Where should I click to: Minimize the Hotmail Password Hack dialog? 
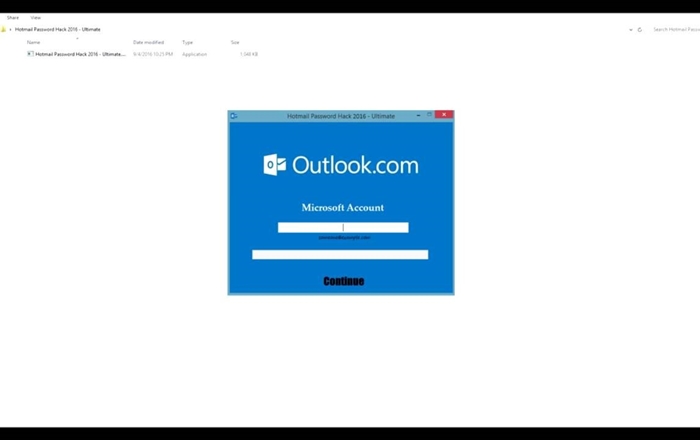click(418, 115)
